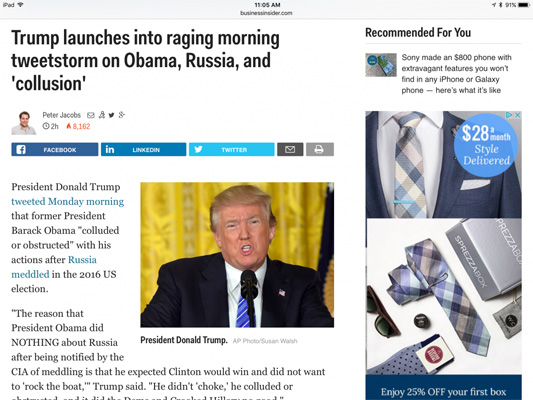533x400 pixels.
Task: Click the email share envelope button
Action: [x=290, y=150]
